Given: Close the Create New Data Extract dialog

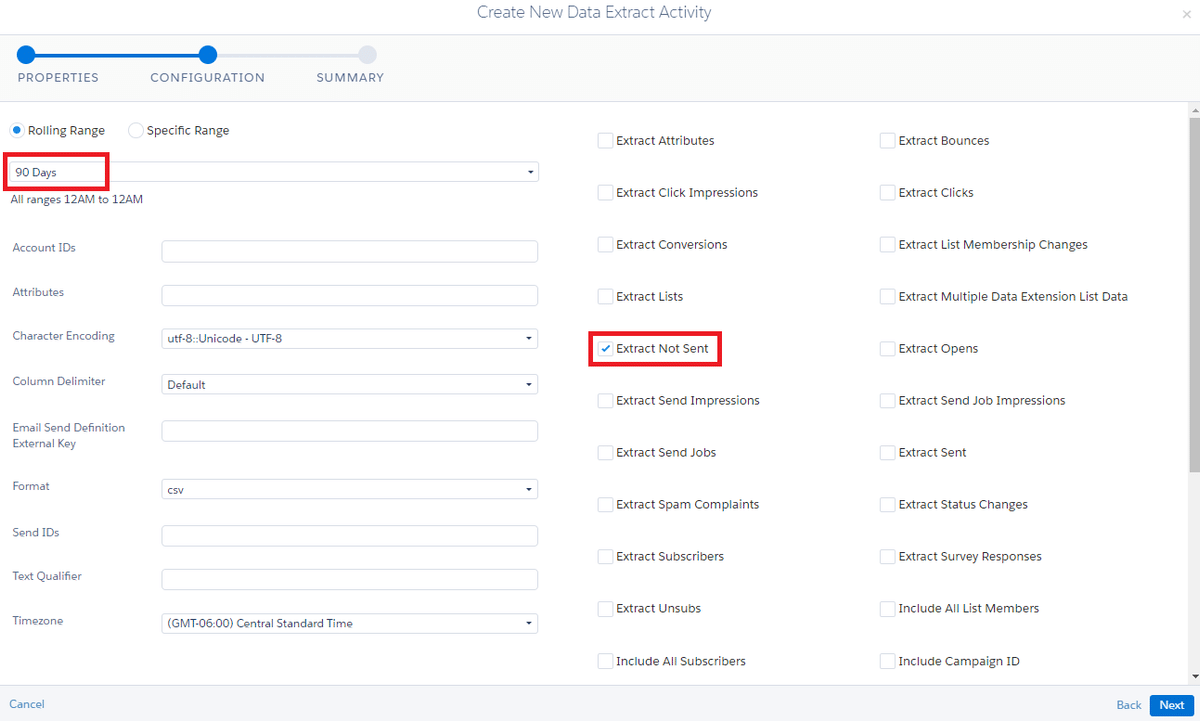Looking at the screenshot, I should click(x=1186, y=14).
